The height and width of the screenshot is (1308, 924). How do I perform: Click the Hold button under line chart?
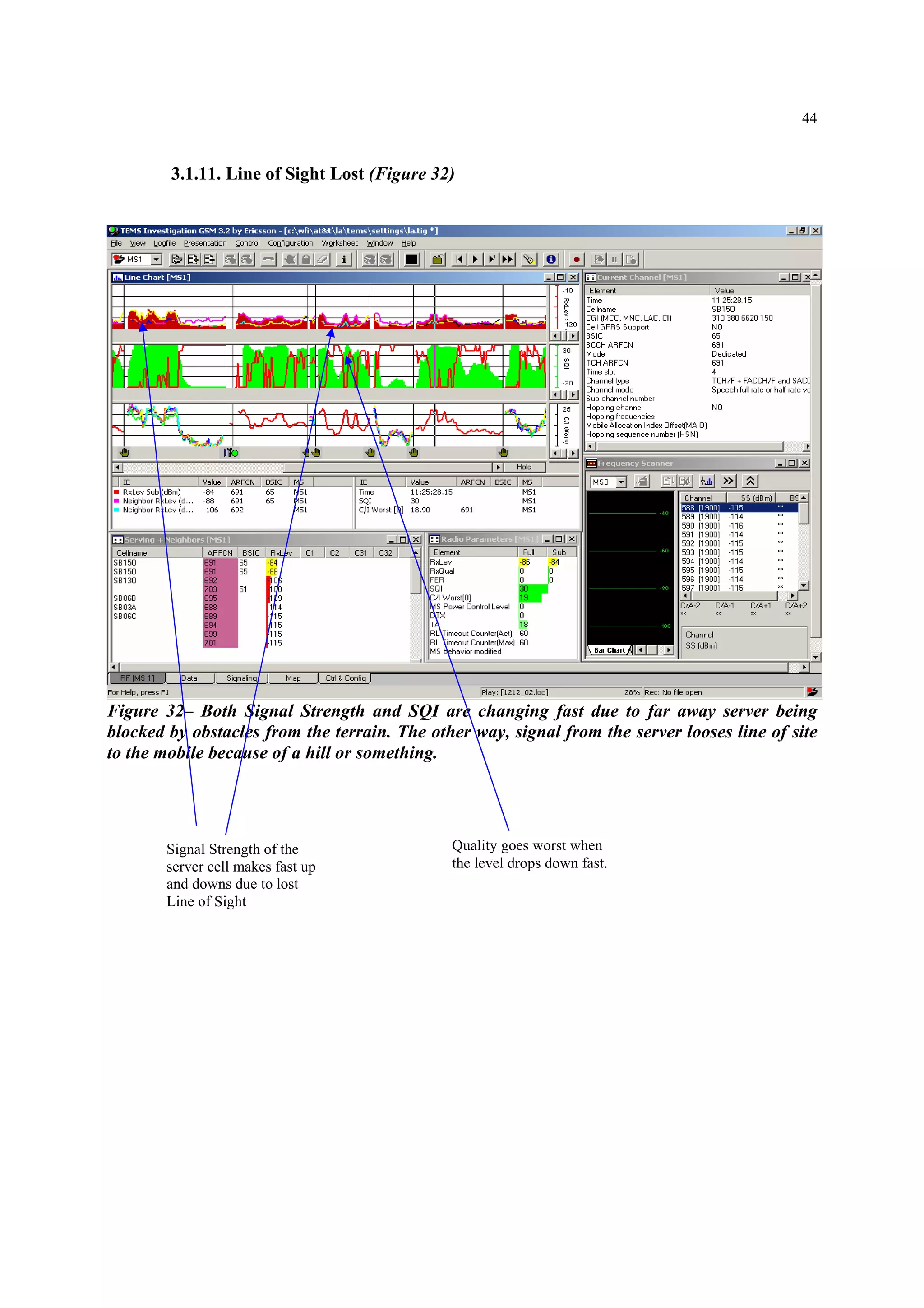click(524, 467)
